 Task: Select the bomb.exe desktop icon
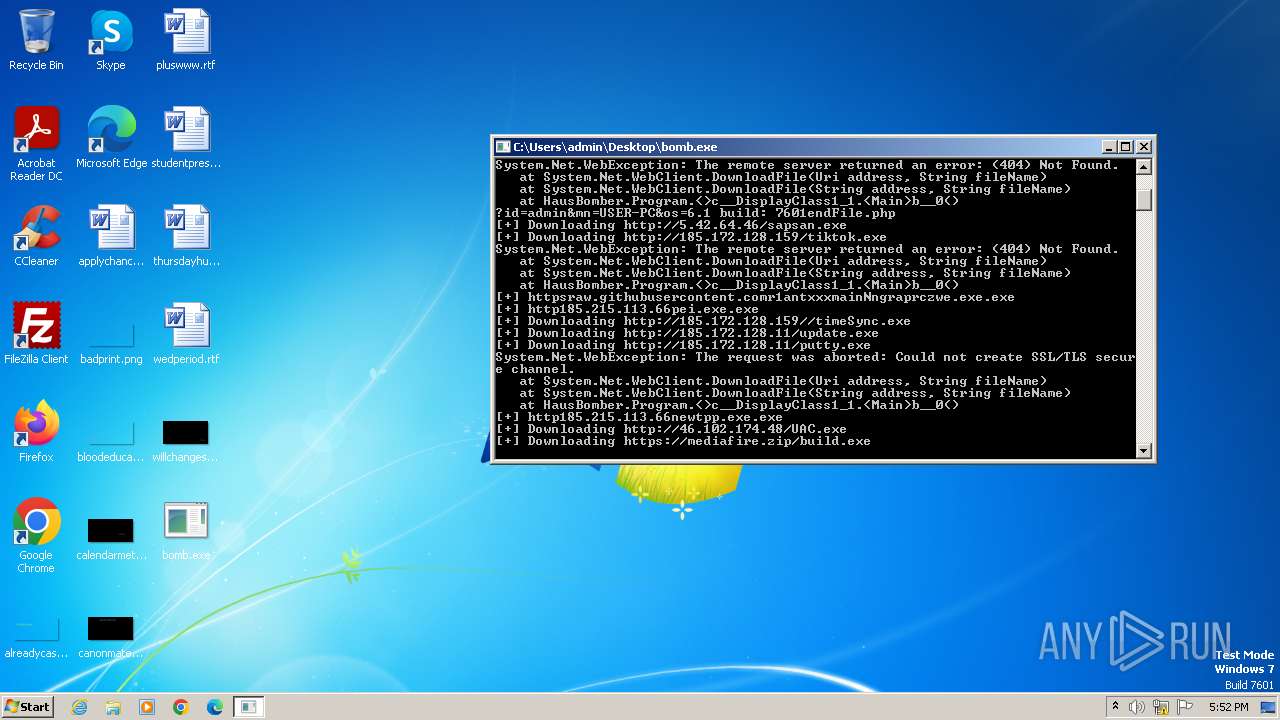186,531
